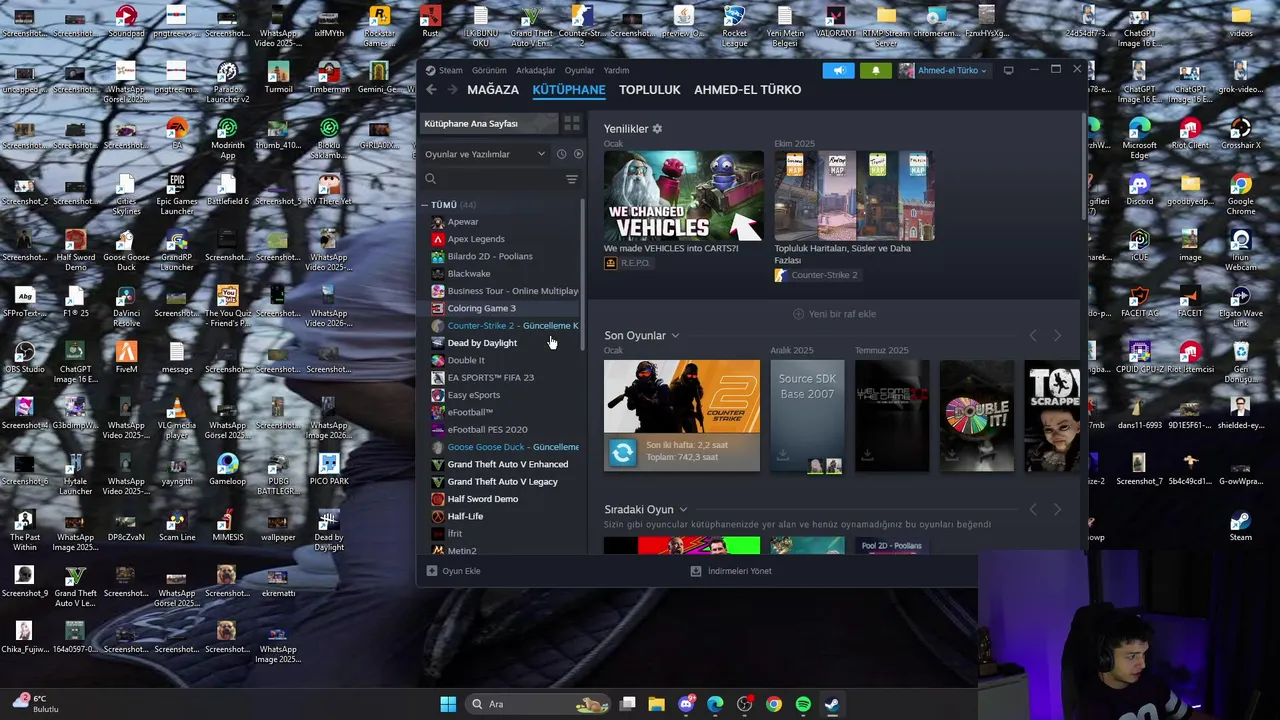1280x720 pixels.
Task: Click the Apex Legends icon in the game list
Action: click(x=438, y=239)
